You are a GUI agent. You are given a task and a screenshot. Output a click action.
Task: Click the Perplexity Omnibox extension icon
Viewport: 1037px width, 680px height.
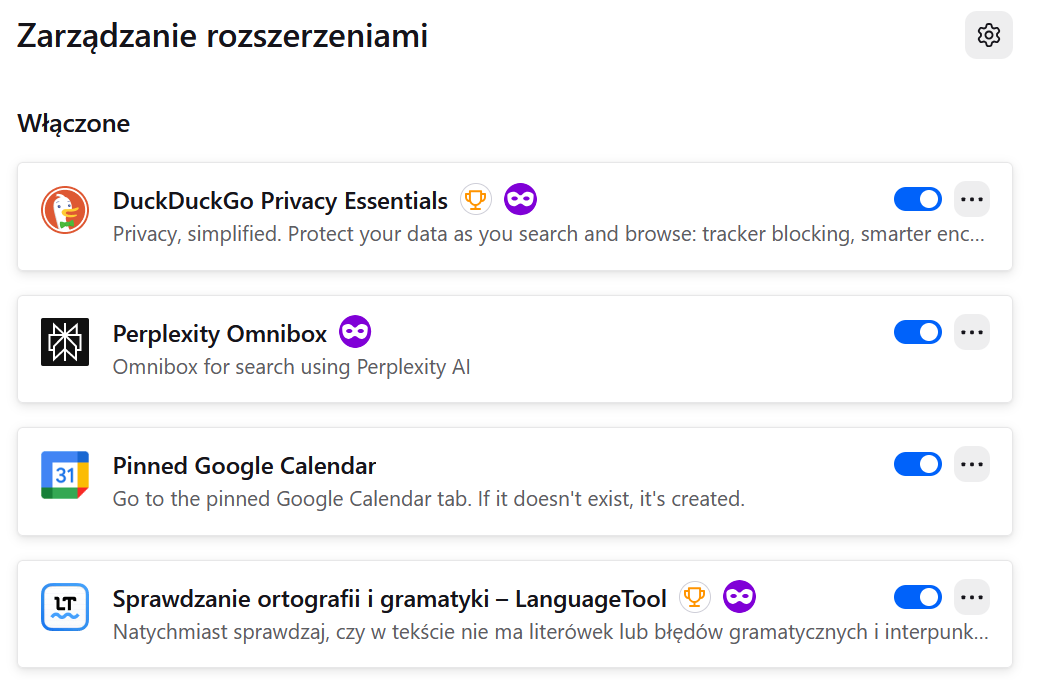[x=64, y=343]
